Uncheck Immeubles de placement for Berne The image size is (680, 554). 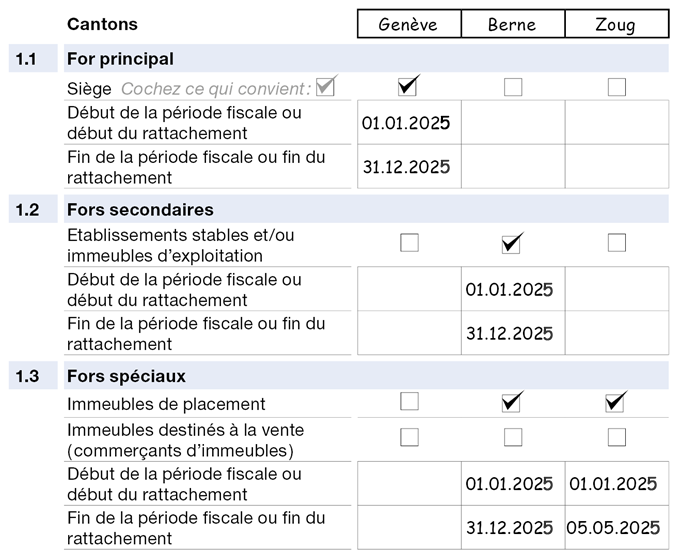pos(513,402)
